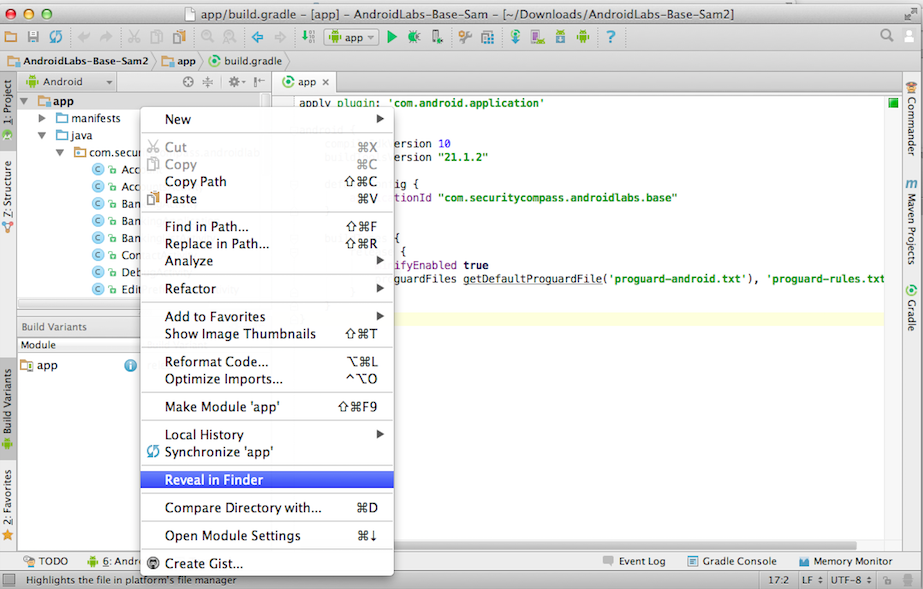Viewport: 923px width, 589px height.
Task: Open the Help question mark icon
Action: coord(610,37)
